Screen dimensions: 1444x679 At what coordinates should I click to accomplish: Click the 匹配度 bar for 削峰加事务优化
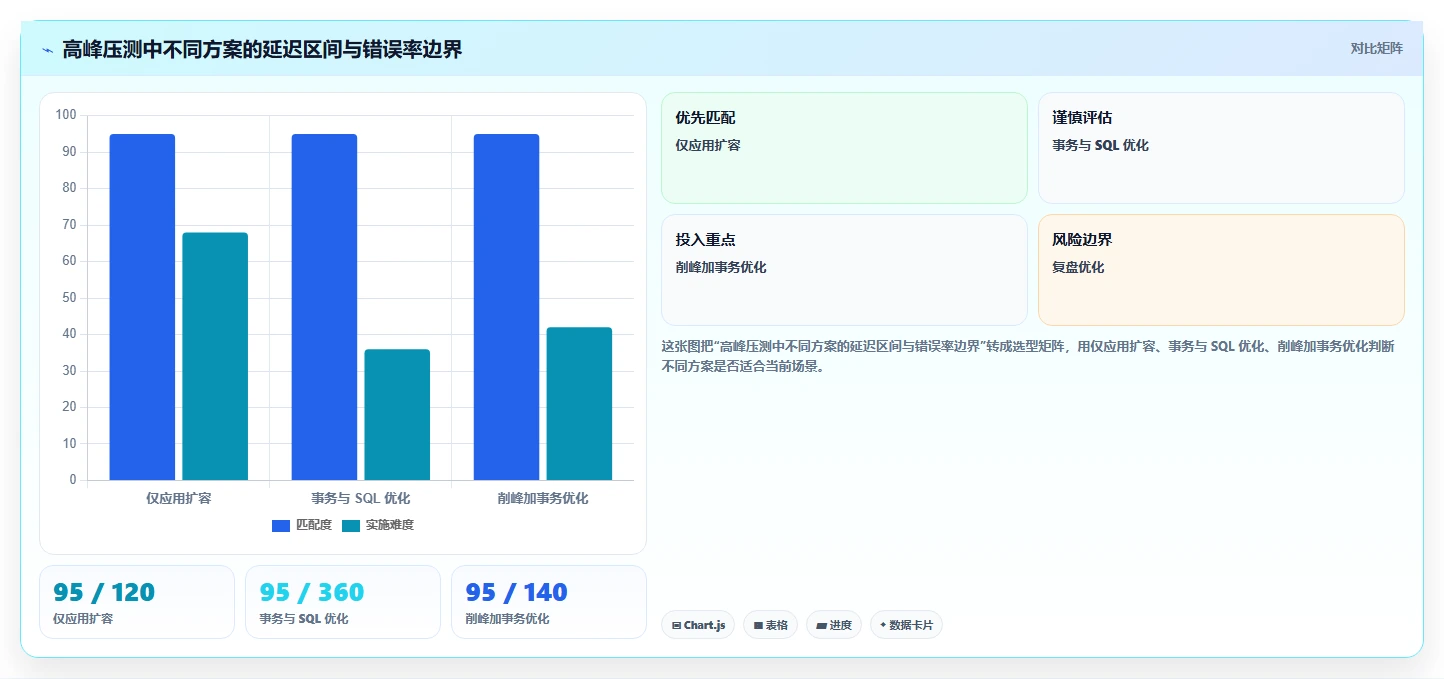point(506,307)
